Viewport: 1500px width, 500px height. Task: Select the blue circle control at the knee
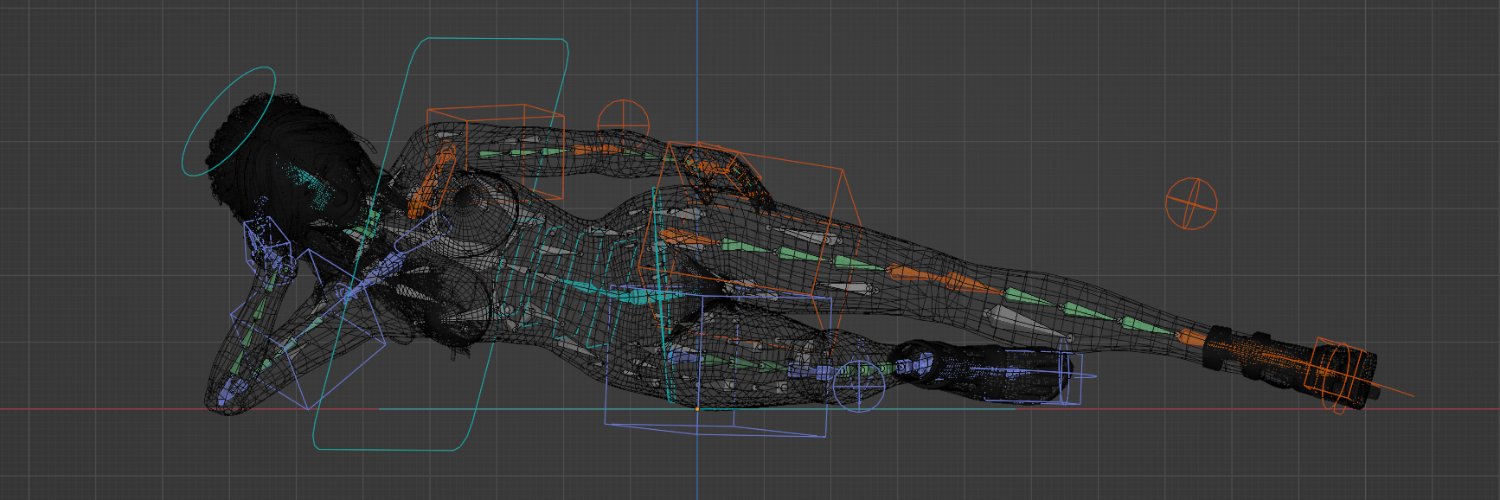[x=858, y=386]
